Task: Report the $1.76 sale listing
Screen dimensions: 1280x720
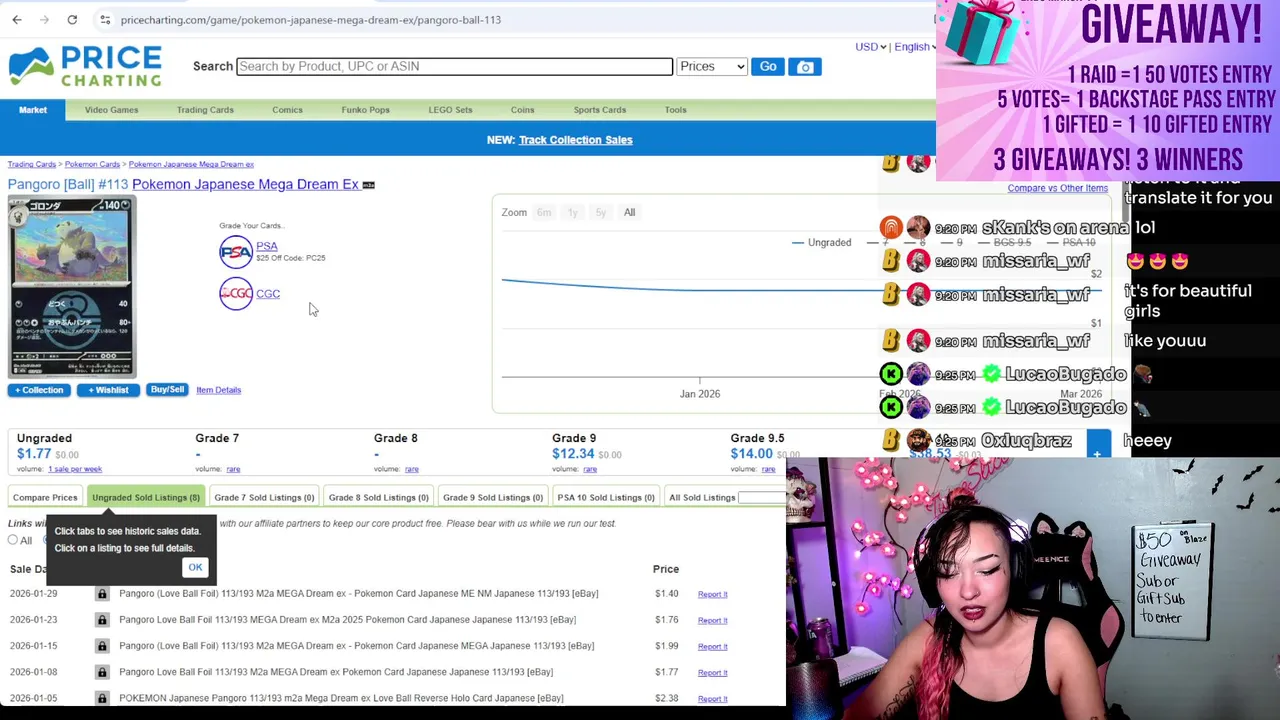Action: [712, 620]
